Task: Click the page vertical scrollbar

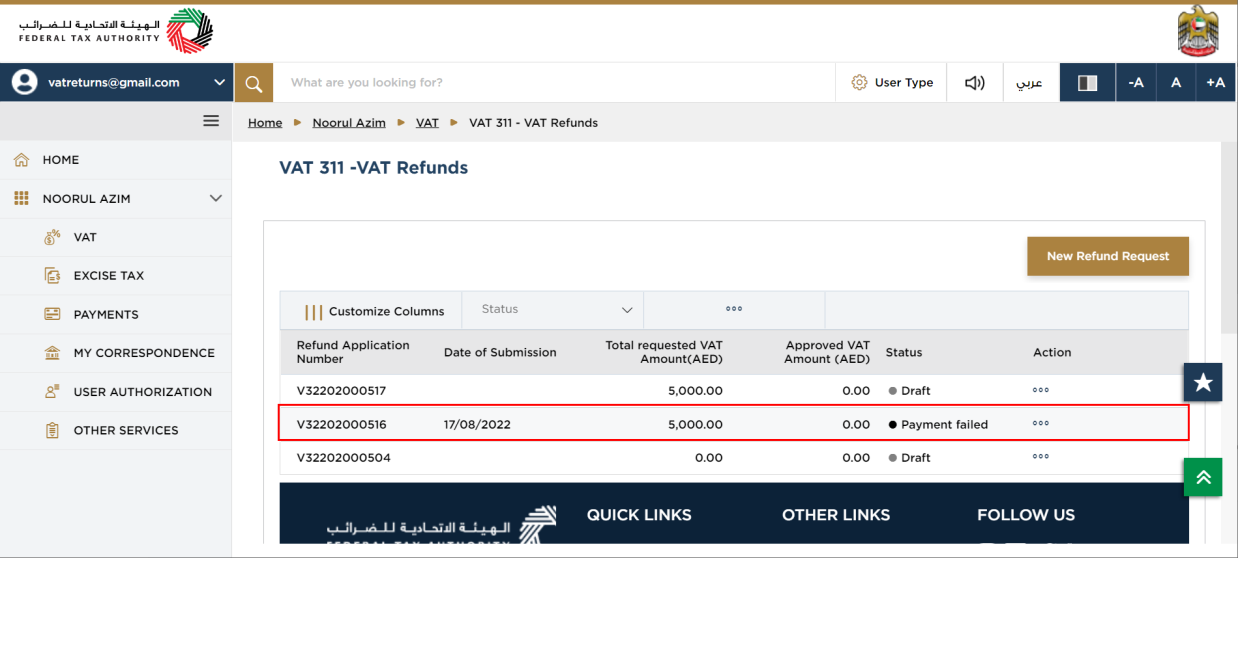Action: click(1229, 237)
